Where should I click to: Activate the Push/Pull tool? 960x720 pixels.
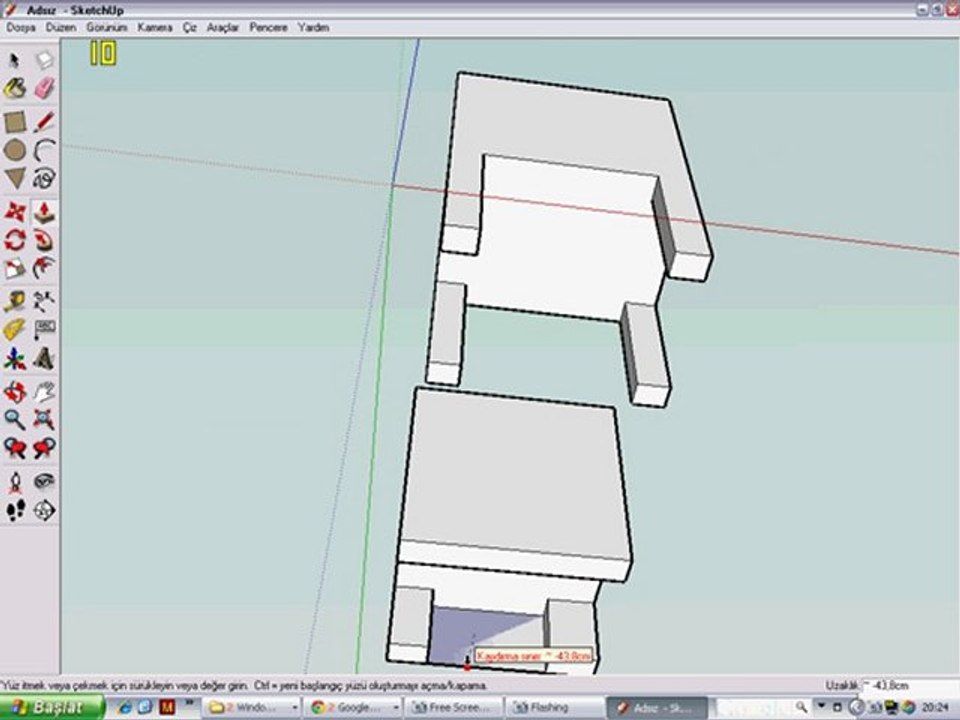[x=44, y=212]
